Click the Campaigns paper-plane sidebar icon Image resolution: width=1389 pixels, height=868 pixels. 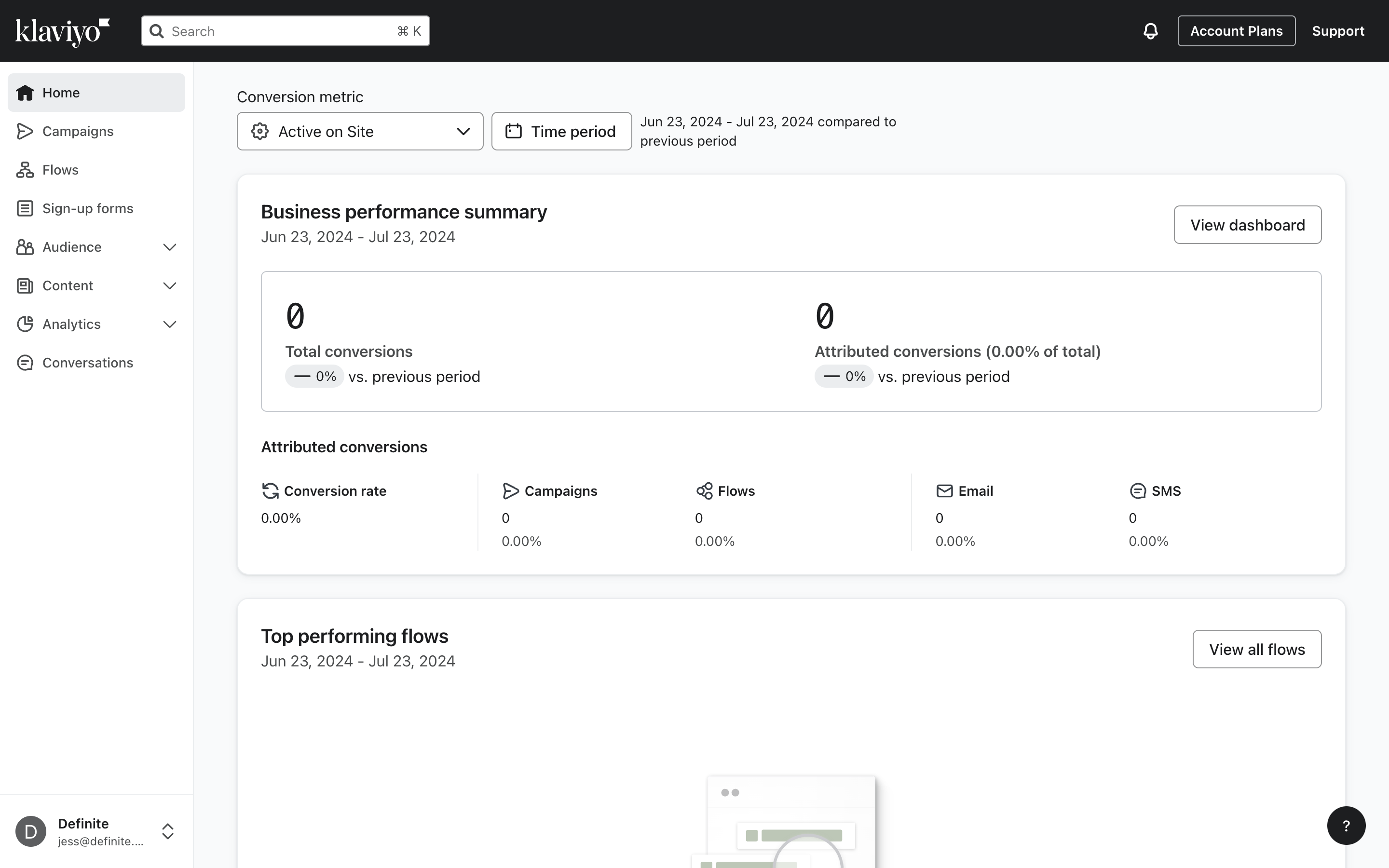(x=25, y=132)
